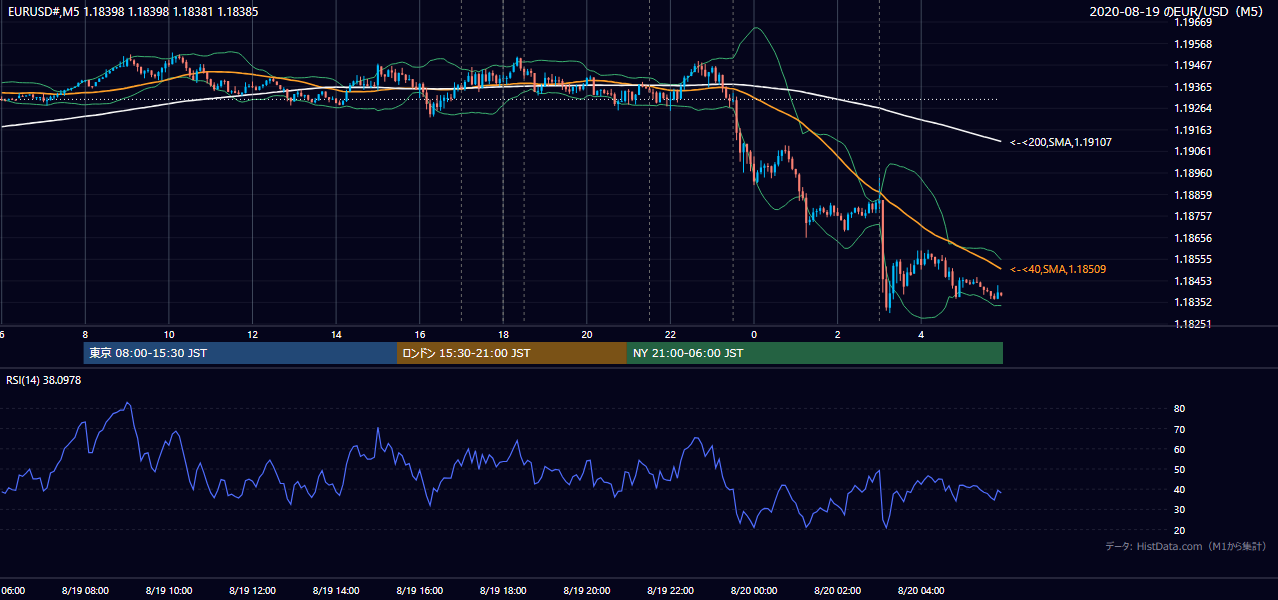The width and height of the screenshot is (1278, 600).
Task: Click the bottom time label 8/19 12:00
Action: click(252, 591)
